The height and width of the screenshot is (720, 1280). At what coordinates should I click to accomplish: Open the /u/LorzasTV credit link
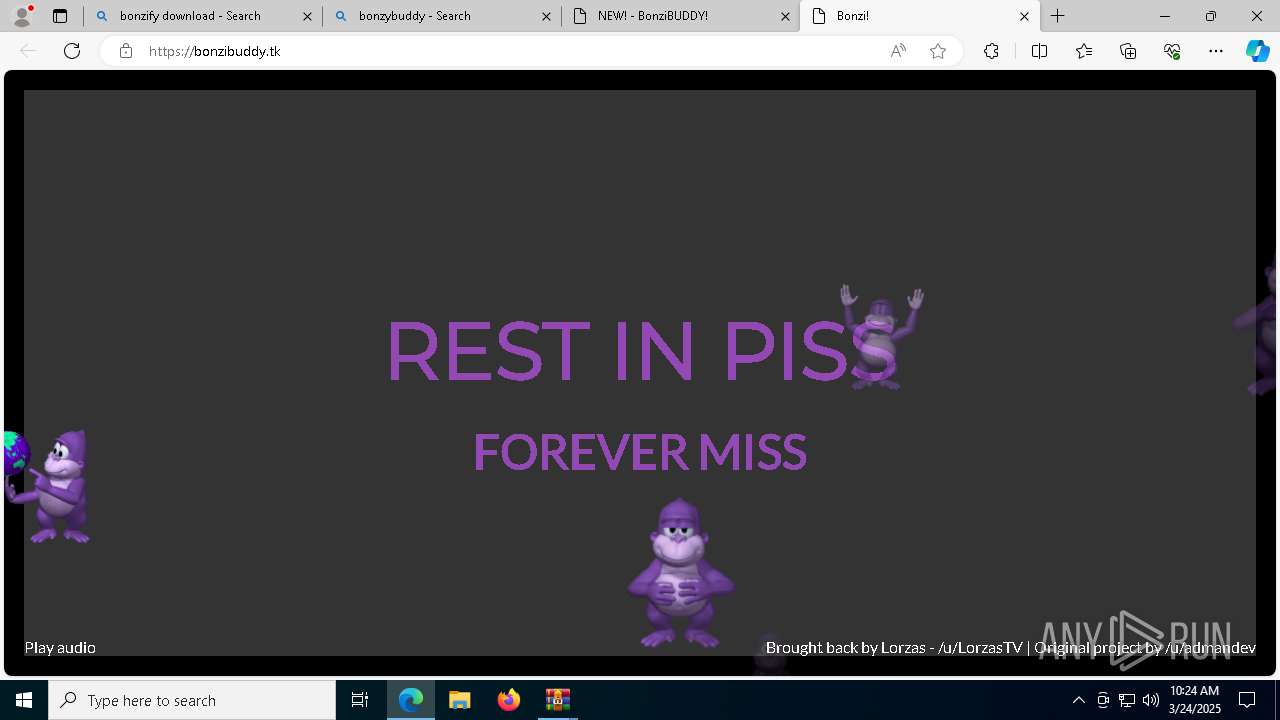click(x=980, y=648)
